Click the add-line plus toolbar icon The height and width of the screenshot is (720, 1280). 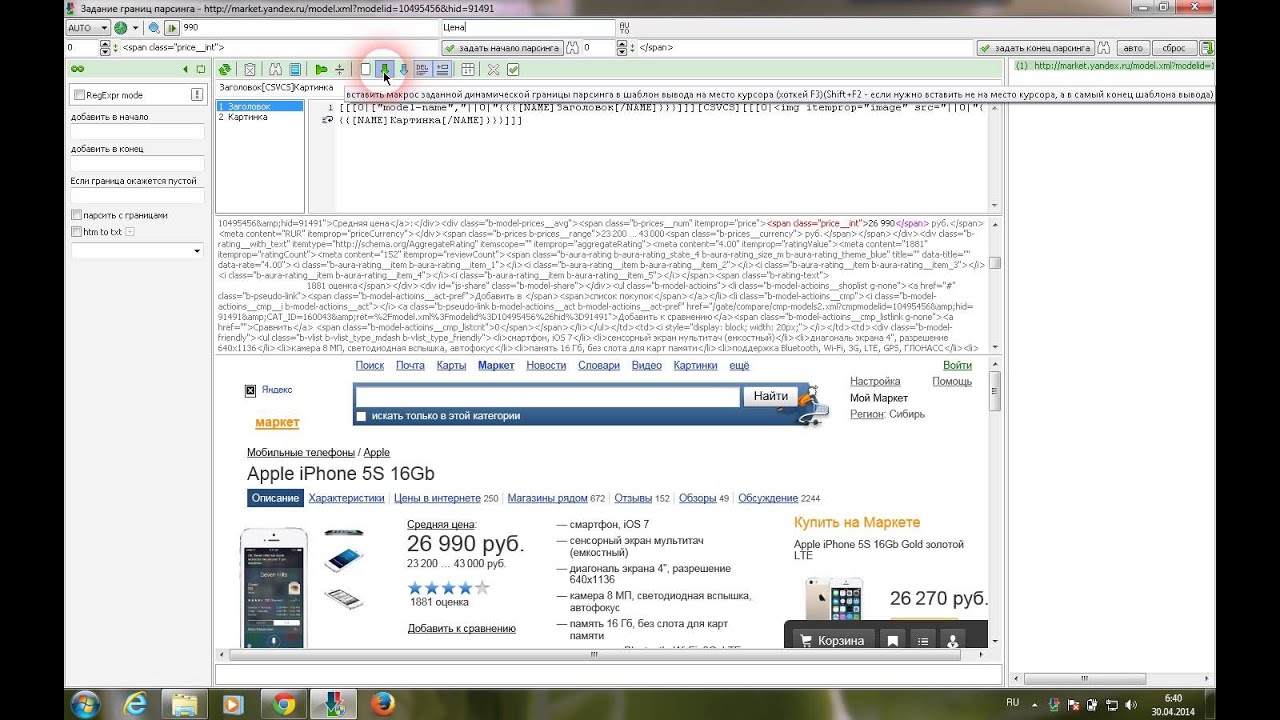(x=442, y=69)
